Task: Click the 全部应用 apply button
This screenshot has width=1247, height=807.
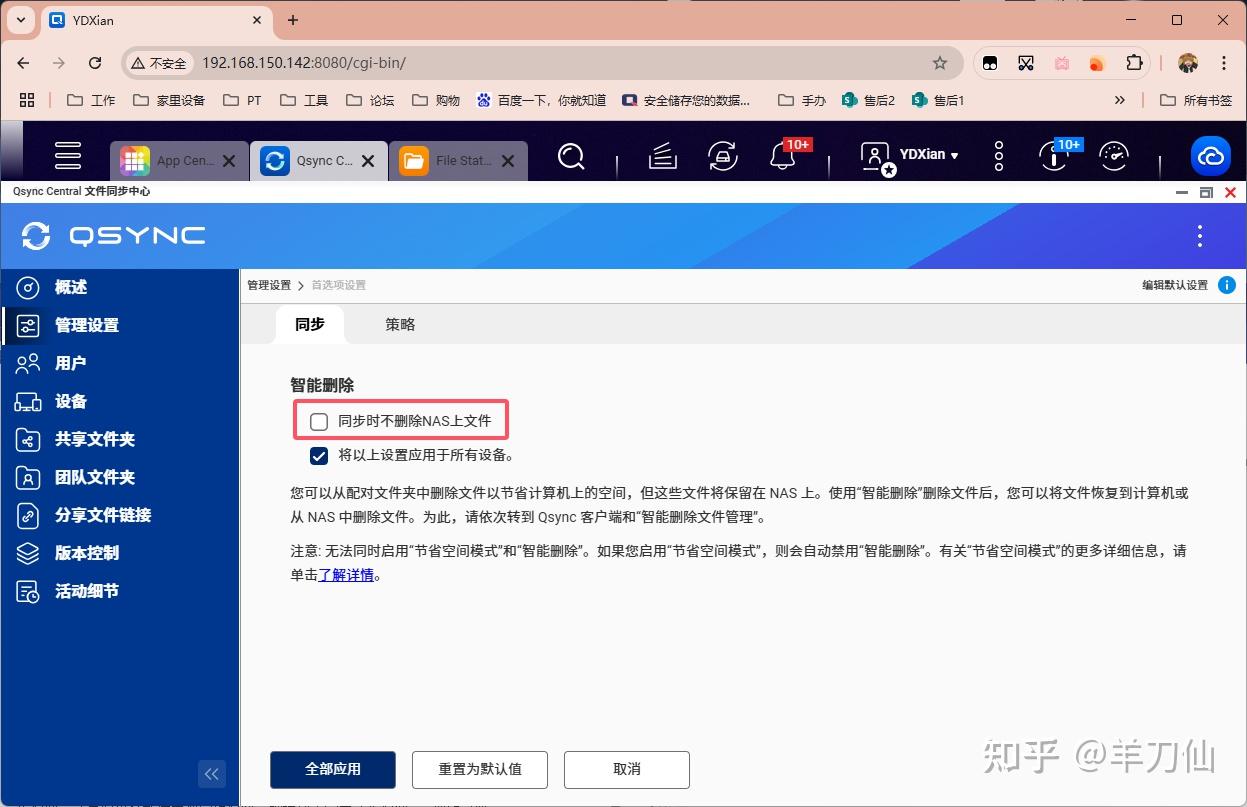Action: tap(332, 769)
